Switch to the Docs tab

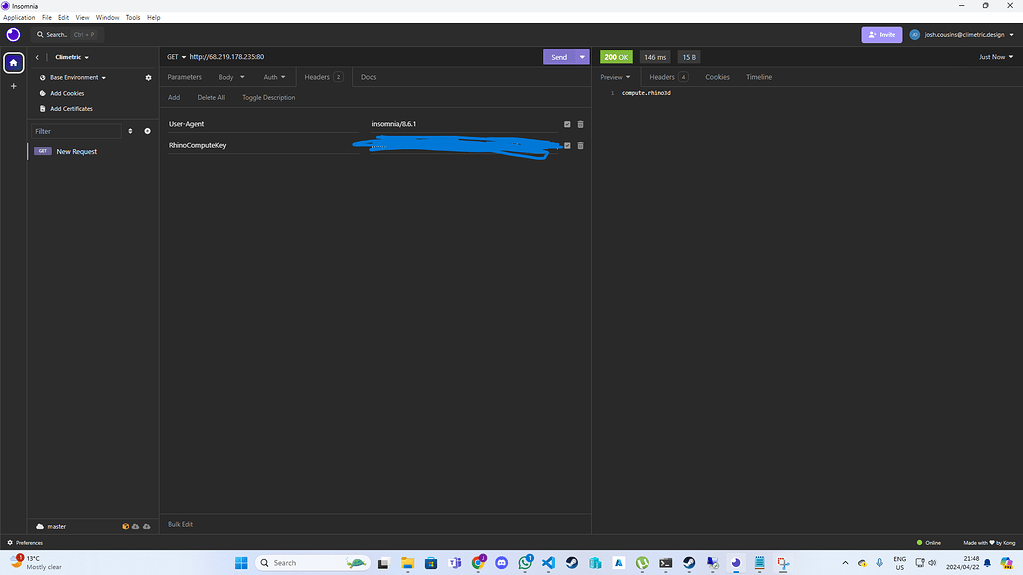click(x=369, y=77)
